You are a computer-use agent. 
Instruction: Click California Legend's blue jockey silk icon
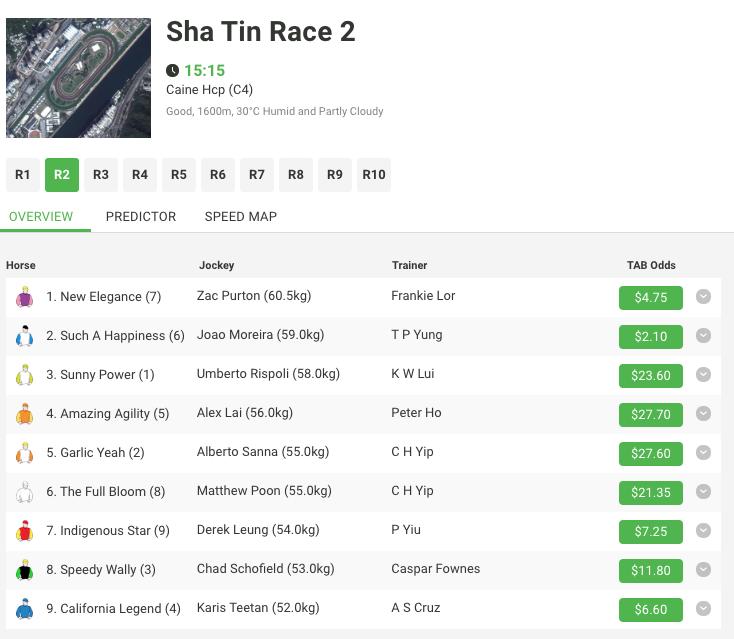[25, 609]
